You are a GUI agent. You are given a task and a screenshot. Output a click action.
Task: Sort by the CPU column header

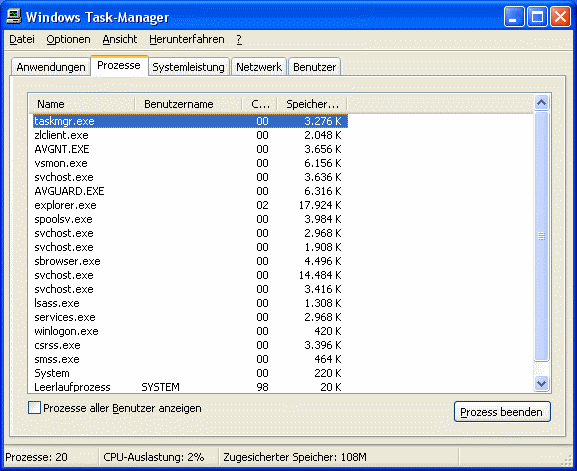259,104
